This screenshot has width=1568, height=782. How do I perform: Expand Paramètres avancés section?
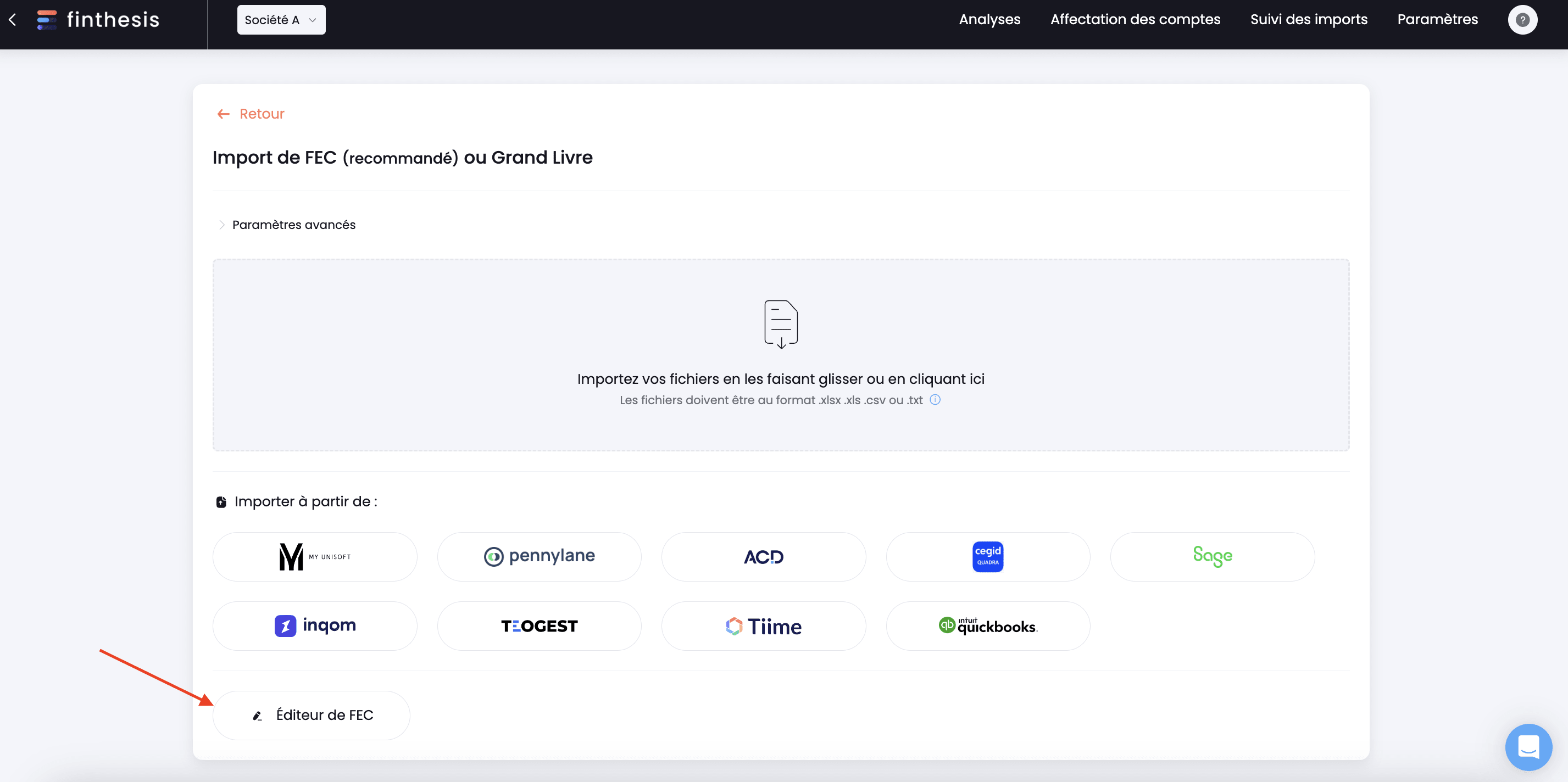pos(287,225)
